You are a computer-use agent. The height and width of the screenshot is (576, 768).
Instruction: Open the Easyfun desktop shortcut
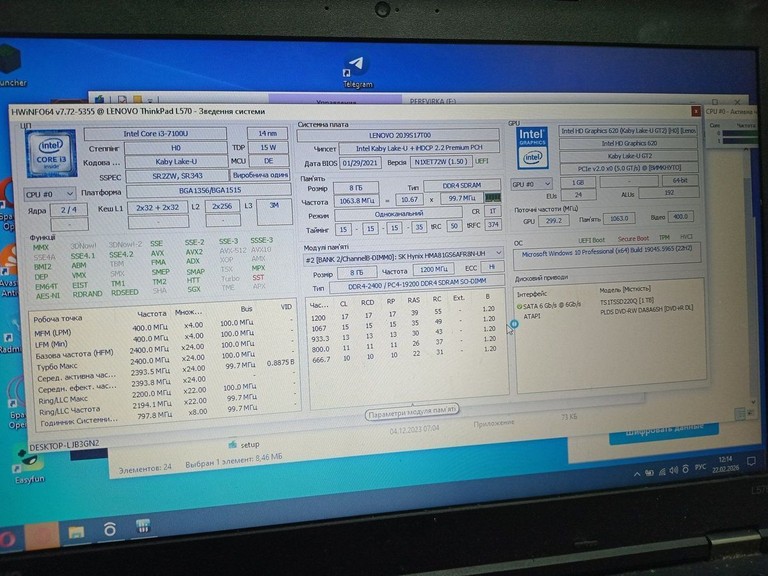pyautogui.click(x=29, y=464)
